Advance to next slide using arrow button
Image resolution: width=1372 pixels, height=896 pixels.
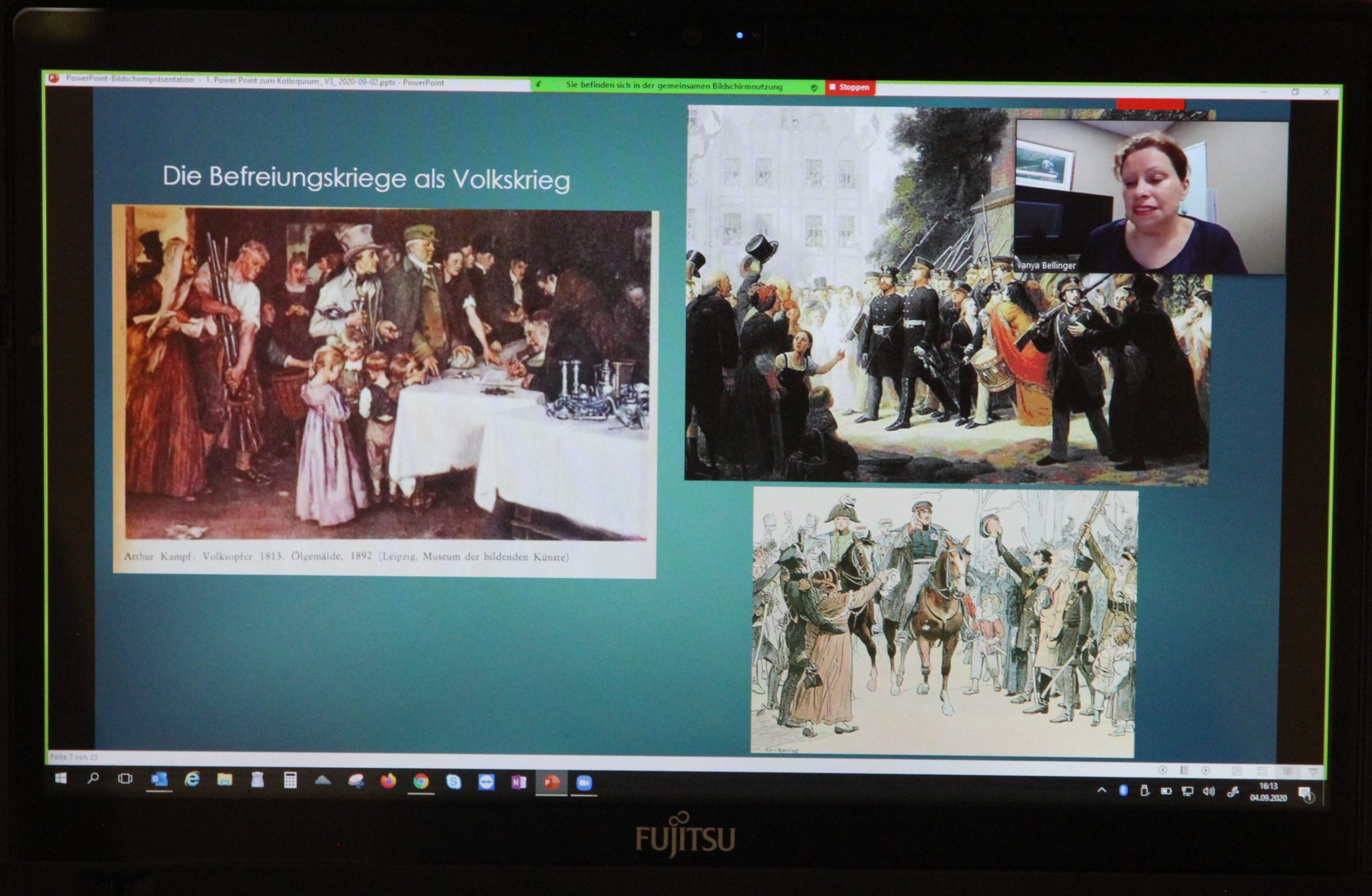tap(1206, 771)
